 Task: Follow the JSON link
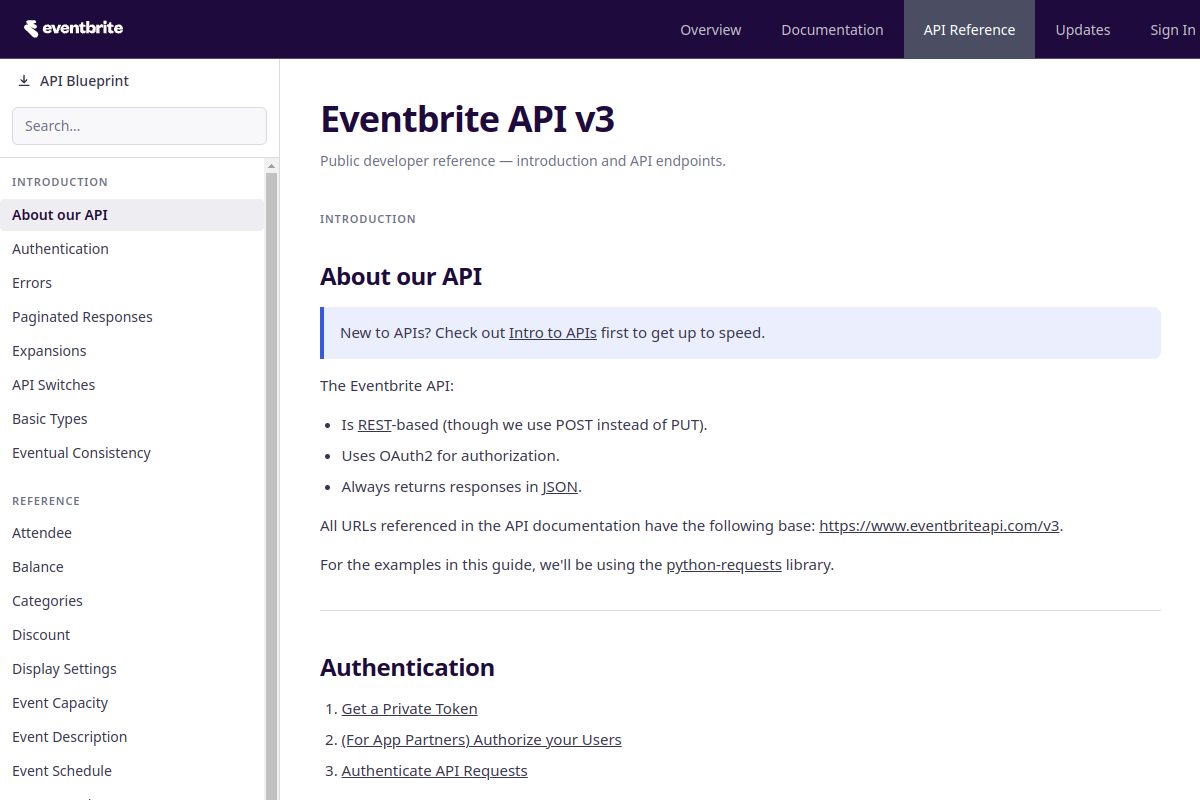click(x=560, y=488)
